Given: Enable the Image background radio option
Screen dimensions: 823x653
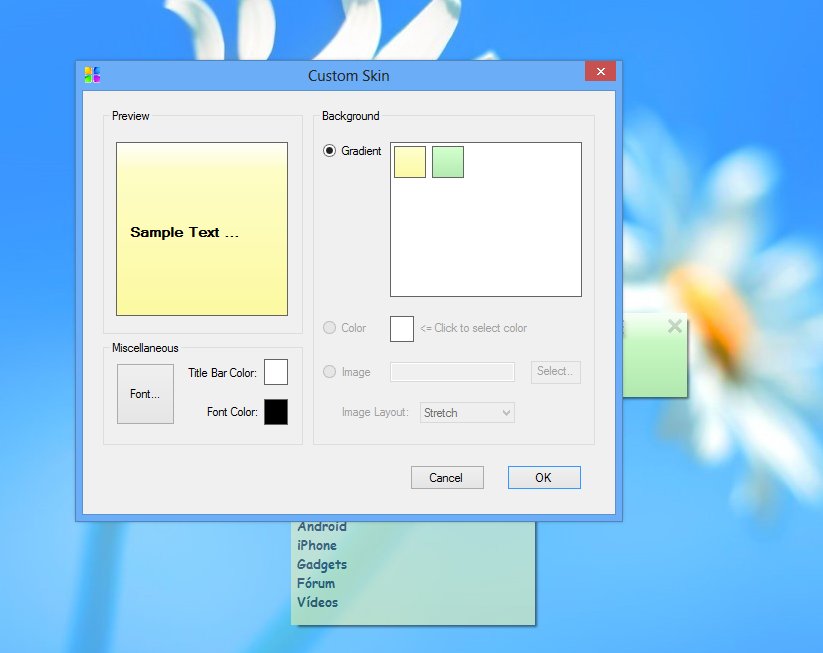Looking at the screenshot, I should click(330, 372).
